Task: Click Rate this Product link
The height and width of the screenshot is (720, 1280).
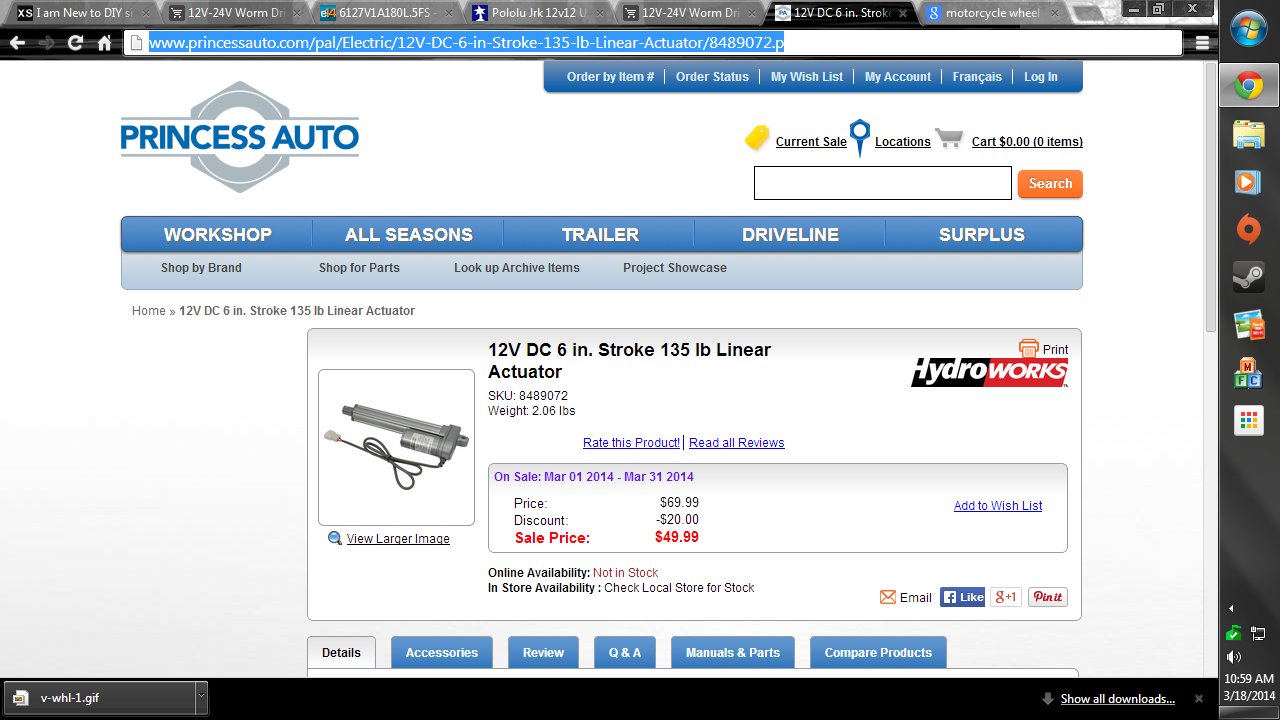Action: click(x=631, y=443)
